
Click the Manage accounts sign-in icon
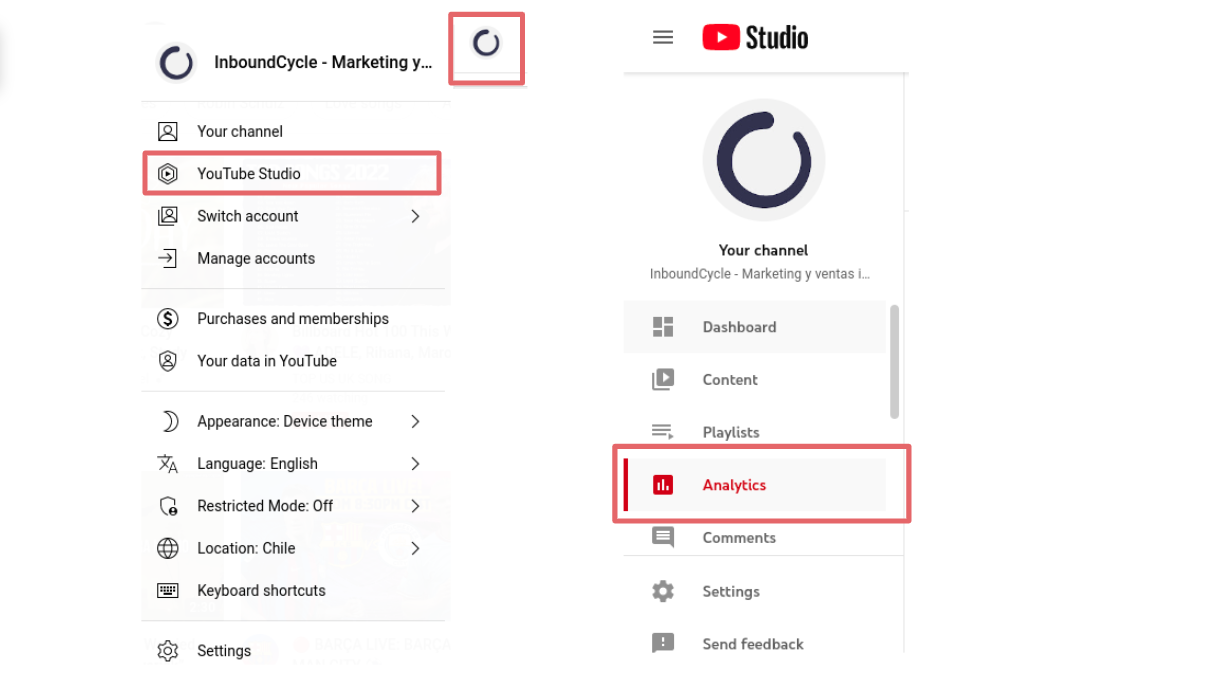pos(168,258)
